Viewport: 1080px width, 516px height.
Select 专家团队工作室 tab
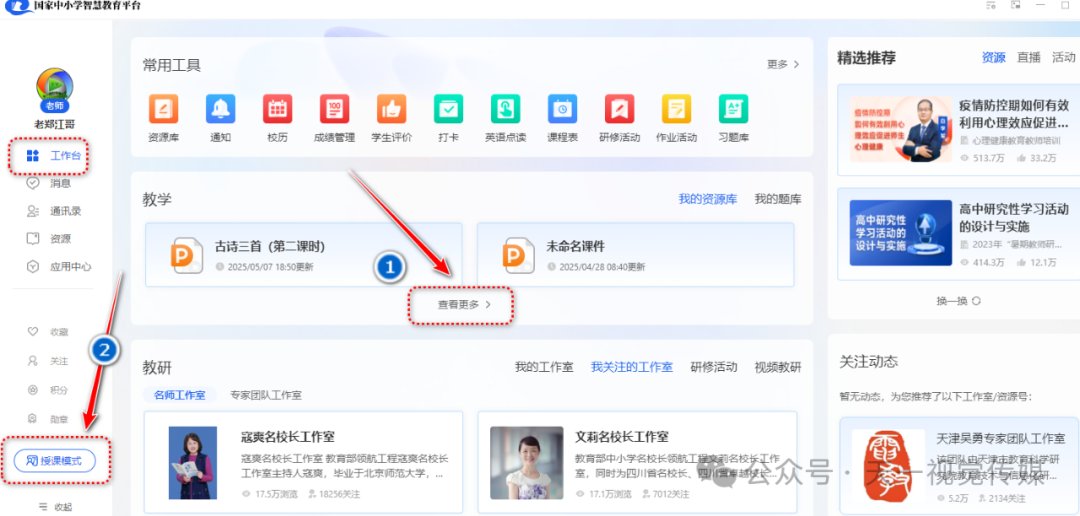(x=265, y=395)
